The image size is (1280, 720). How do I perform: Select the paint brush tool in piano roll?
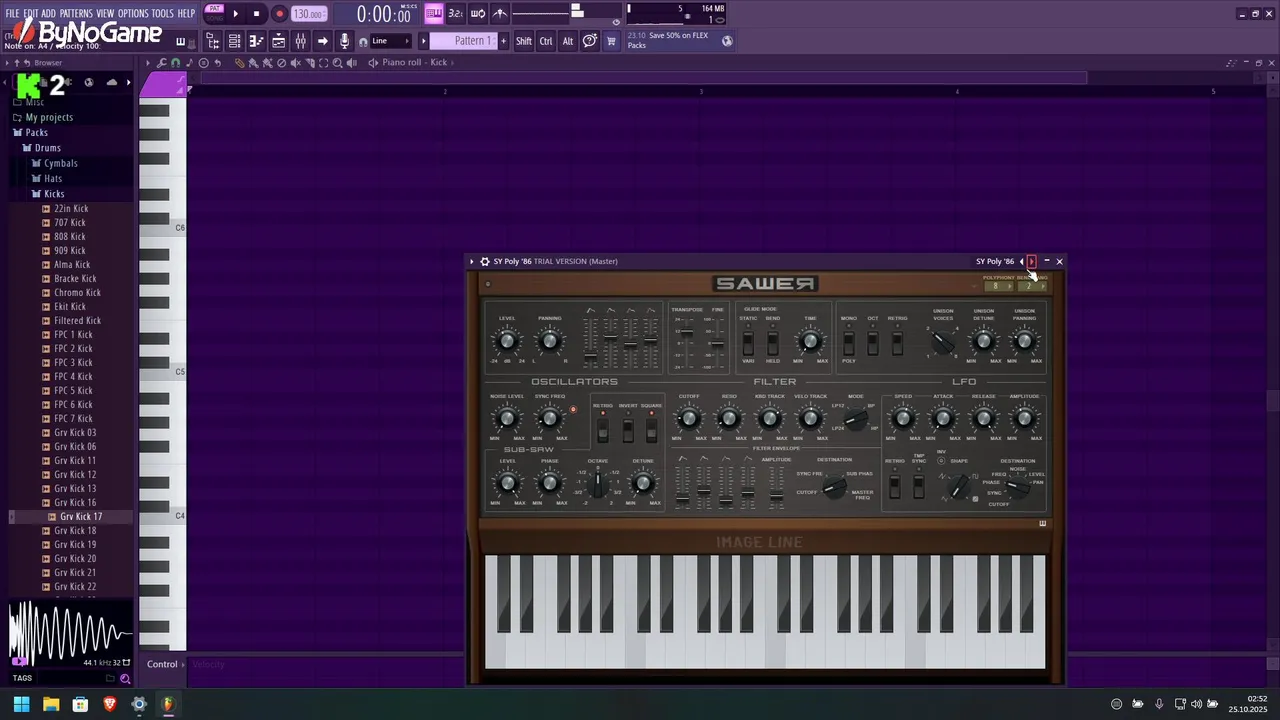(x=253, y=62)
